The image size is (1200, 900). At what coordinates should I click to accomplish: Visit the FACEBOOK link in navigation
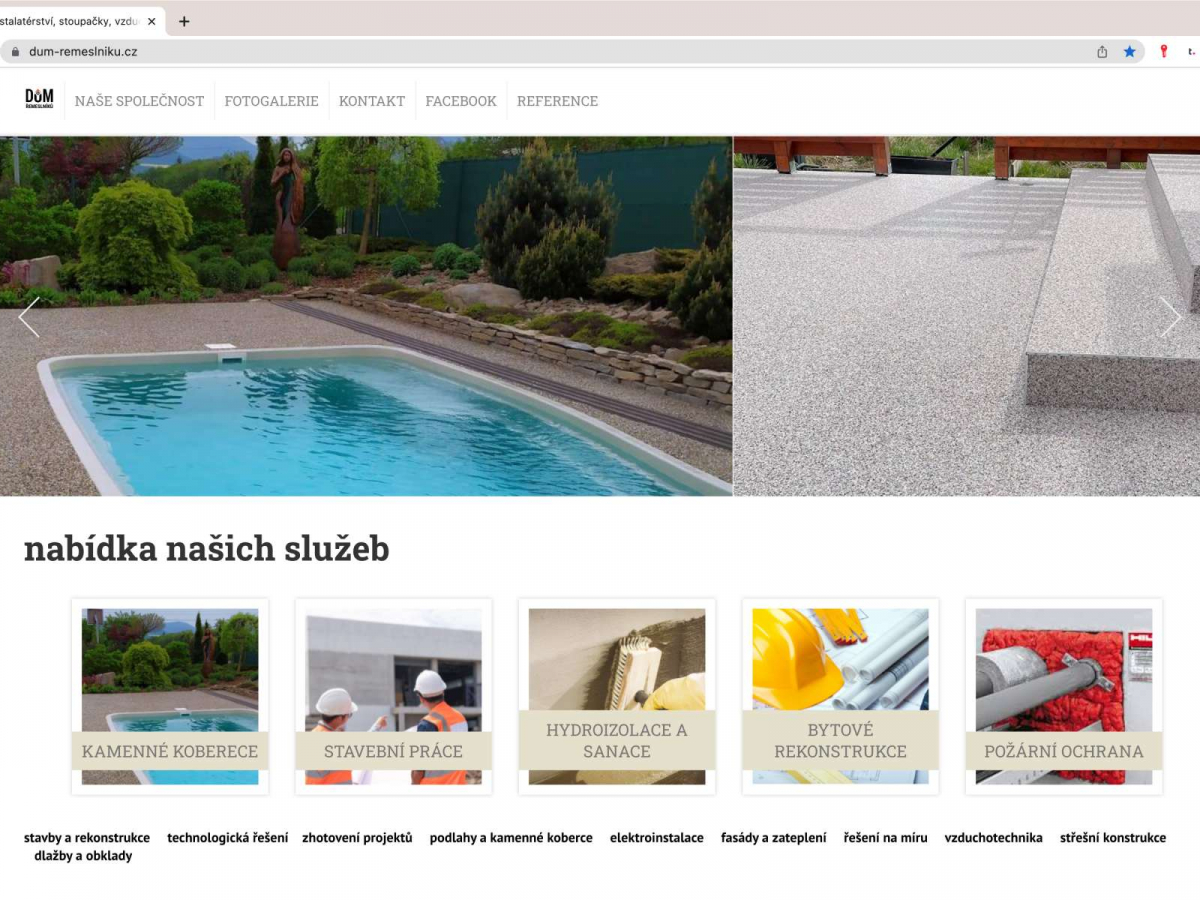[x=461, y=101]
